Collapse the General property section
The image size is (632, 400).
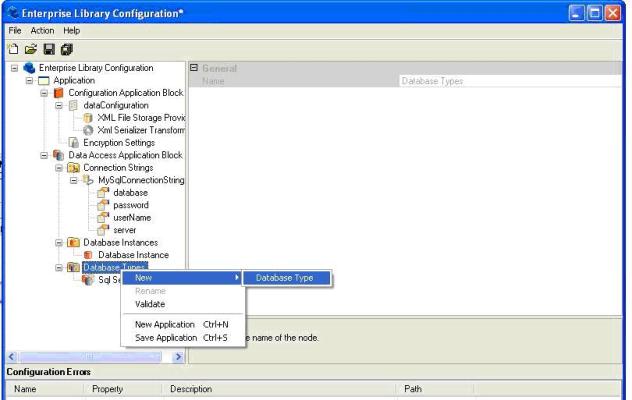[194, 68]
